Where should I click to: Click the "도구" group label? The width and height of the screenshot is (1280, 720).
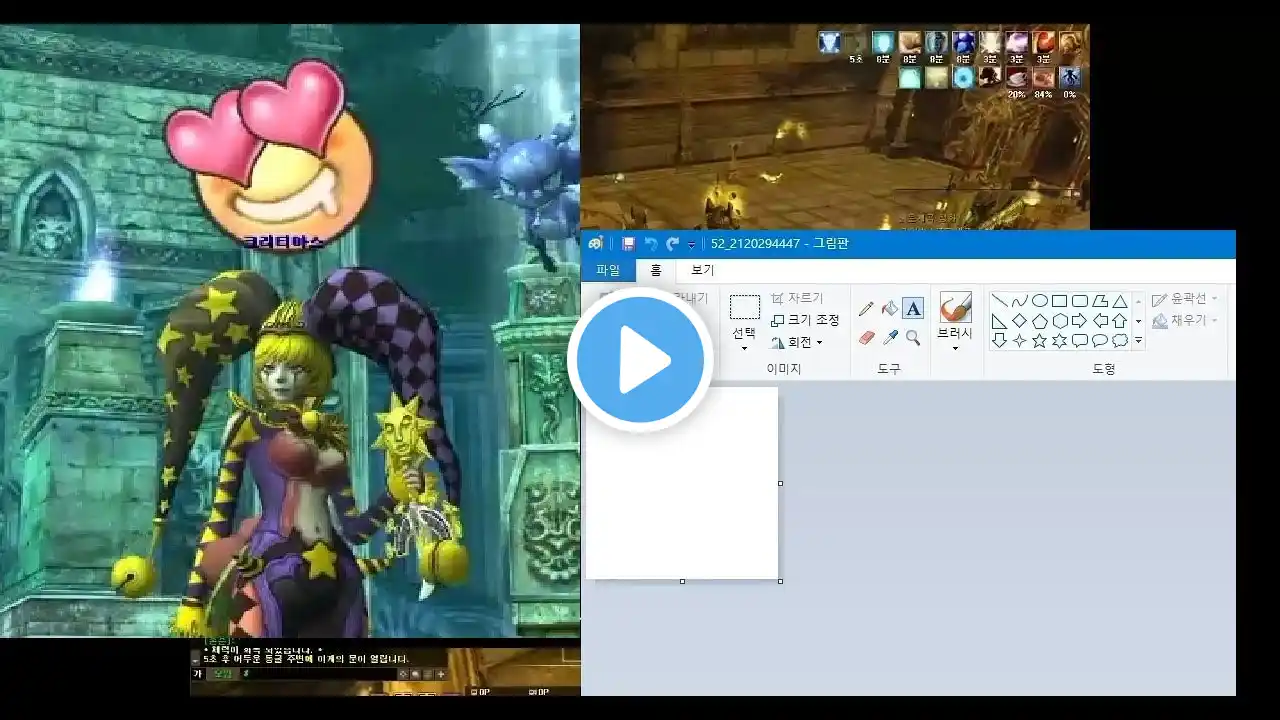(x=889, y=368)
